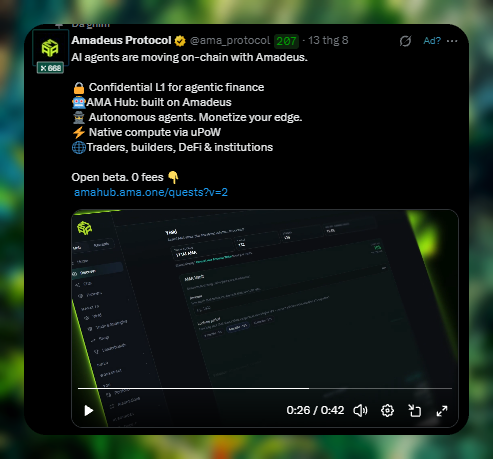Click the line 'Confidential L1 for agentic finance'
The width and height of the screenshot is (493, 459).
point(176,87)
